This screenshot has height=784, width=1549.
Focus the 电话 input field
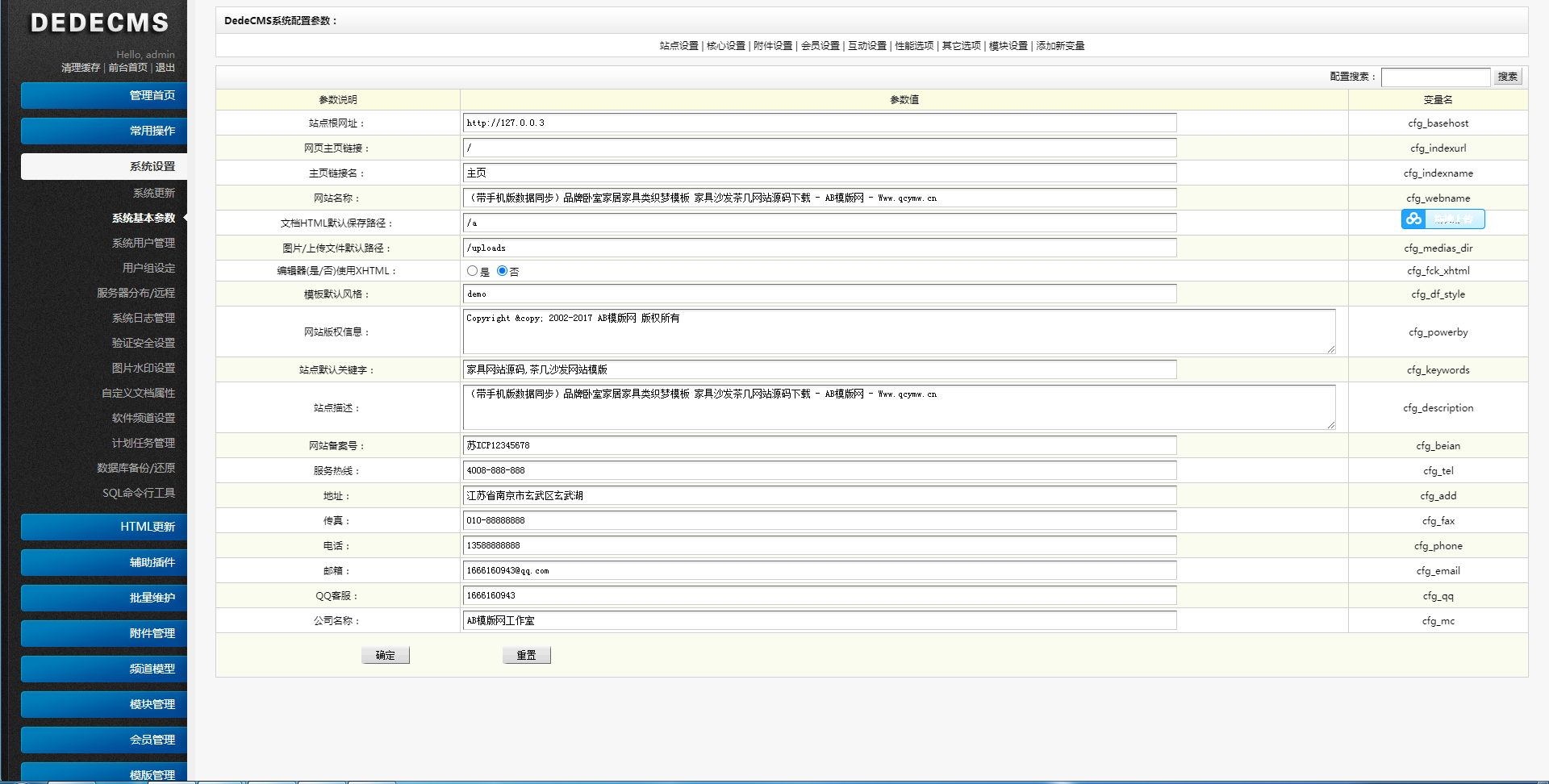[820, 545]
